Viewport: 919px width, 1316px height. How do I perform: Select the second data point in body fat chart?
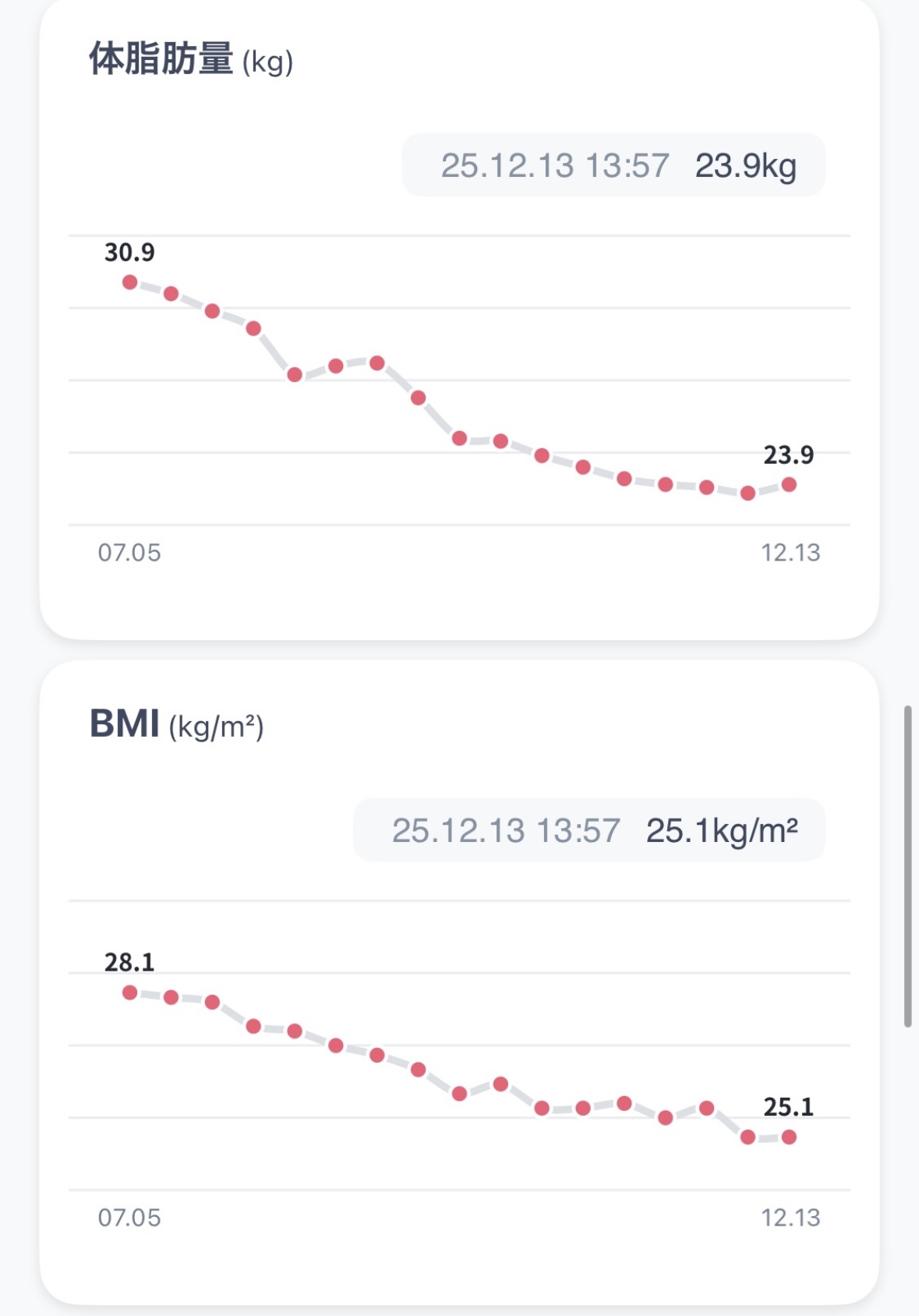point(171,294)
